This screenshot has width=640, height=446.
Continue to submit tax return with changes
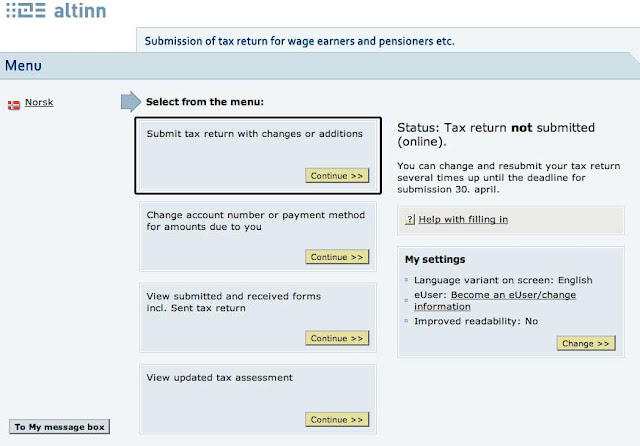336,175
